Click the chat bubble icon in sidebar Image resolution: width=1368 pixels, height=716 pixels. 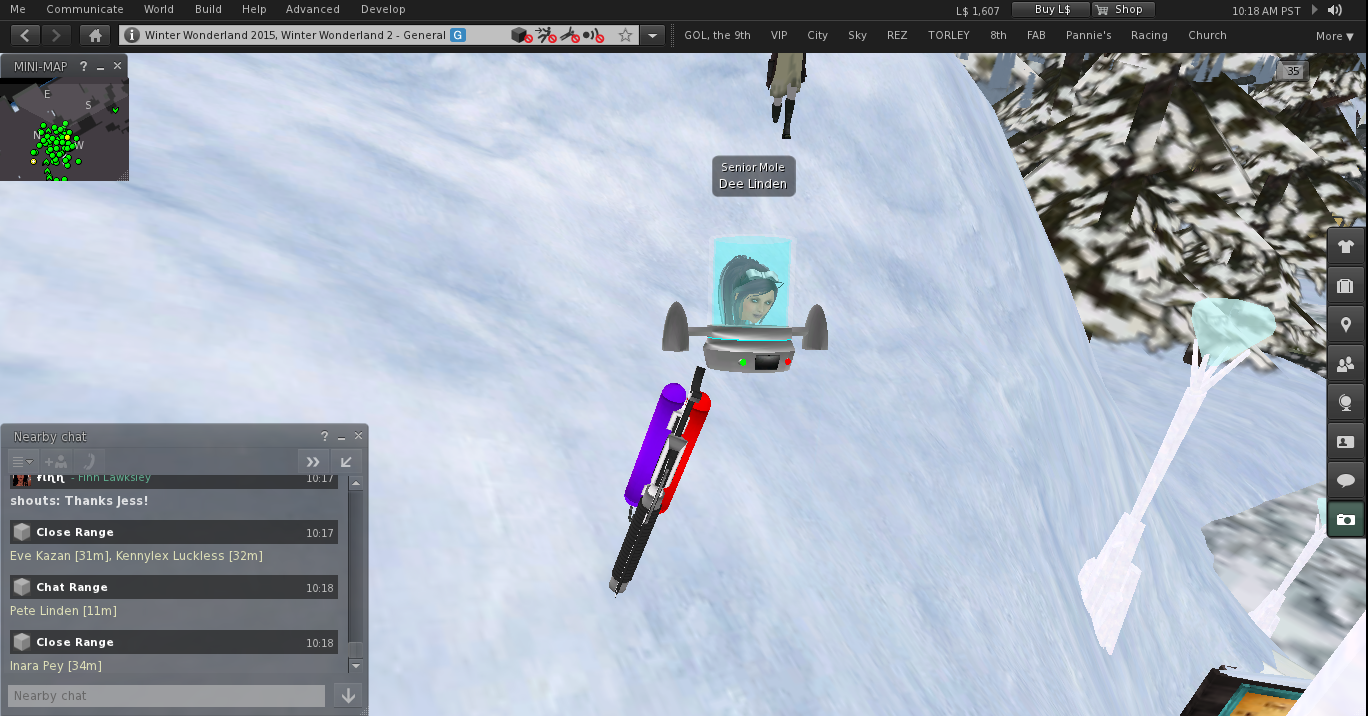[x=1345, y=481]
